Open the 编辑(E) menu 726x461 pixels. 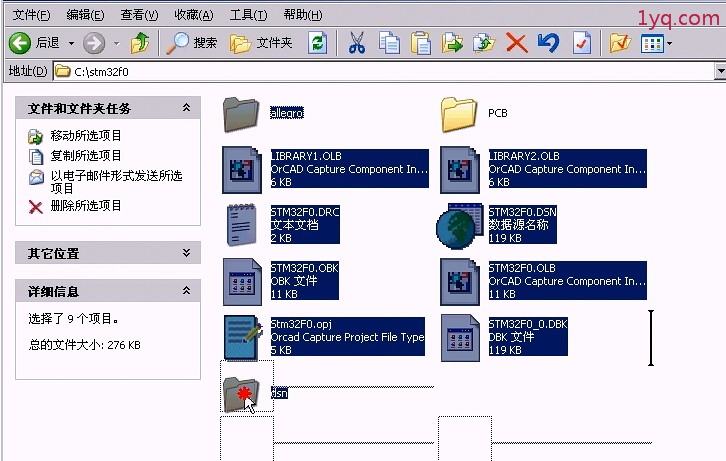click(x=85, y=15)
